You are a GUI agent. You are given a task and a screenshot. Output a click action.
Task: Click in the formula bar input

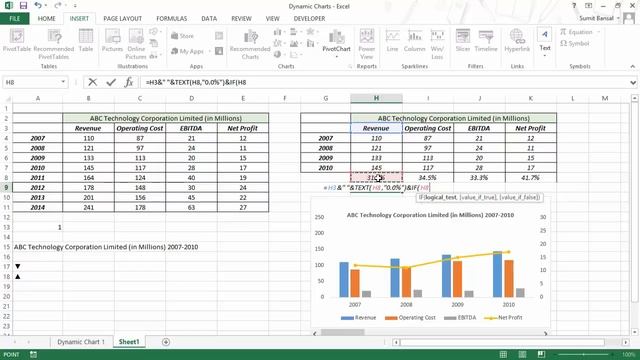(x=384, y=82)
